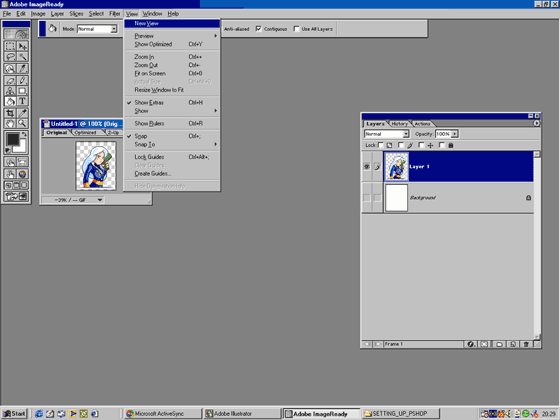
Task: Toggle the Contiguous checkbox
Action: point(259,29)
